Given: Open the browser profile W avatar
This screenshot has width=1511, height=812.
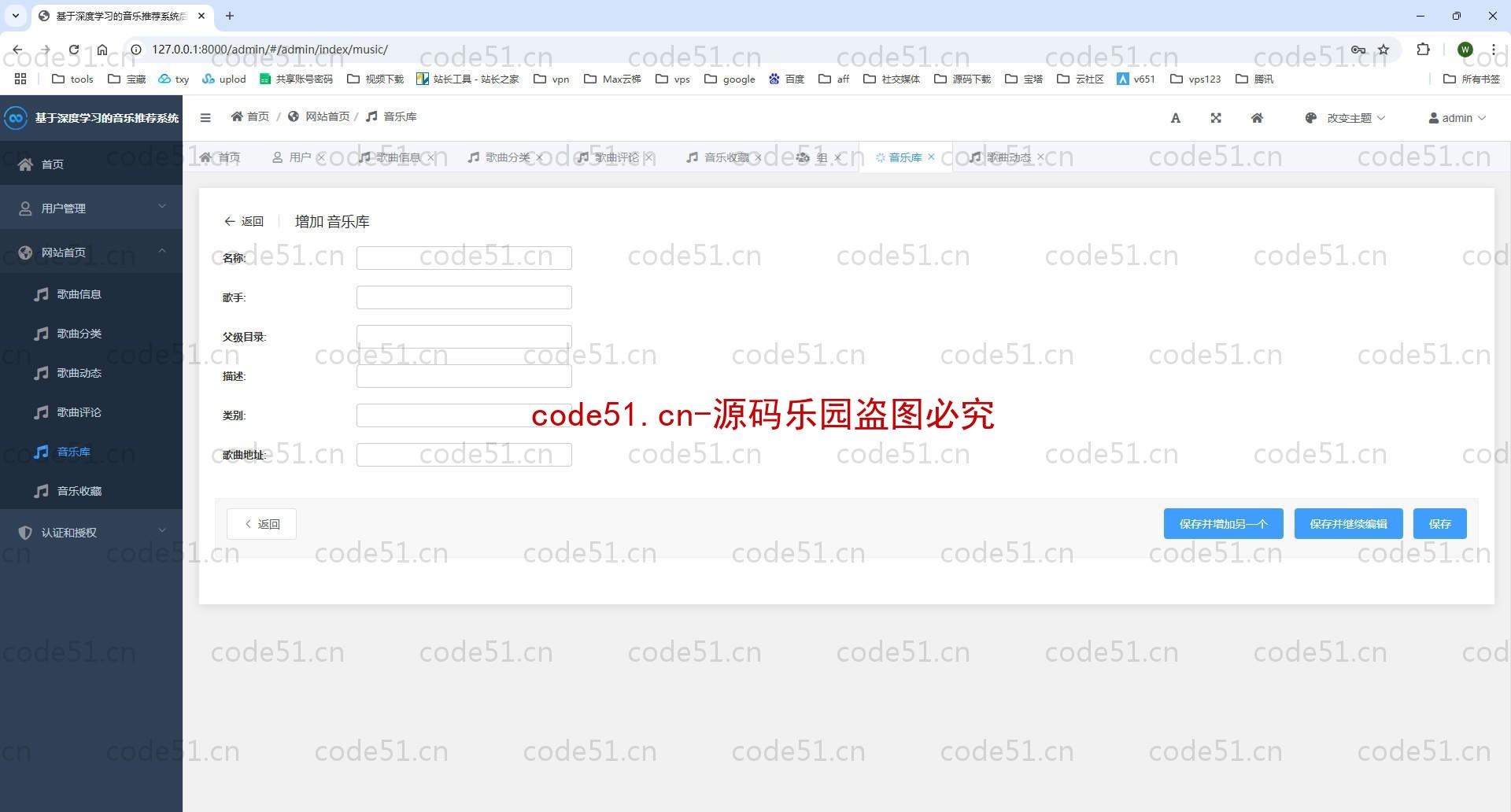Looking at the screenshot, I should click(1465, 49).
